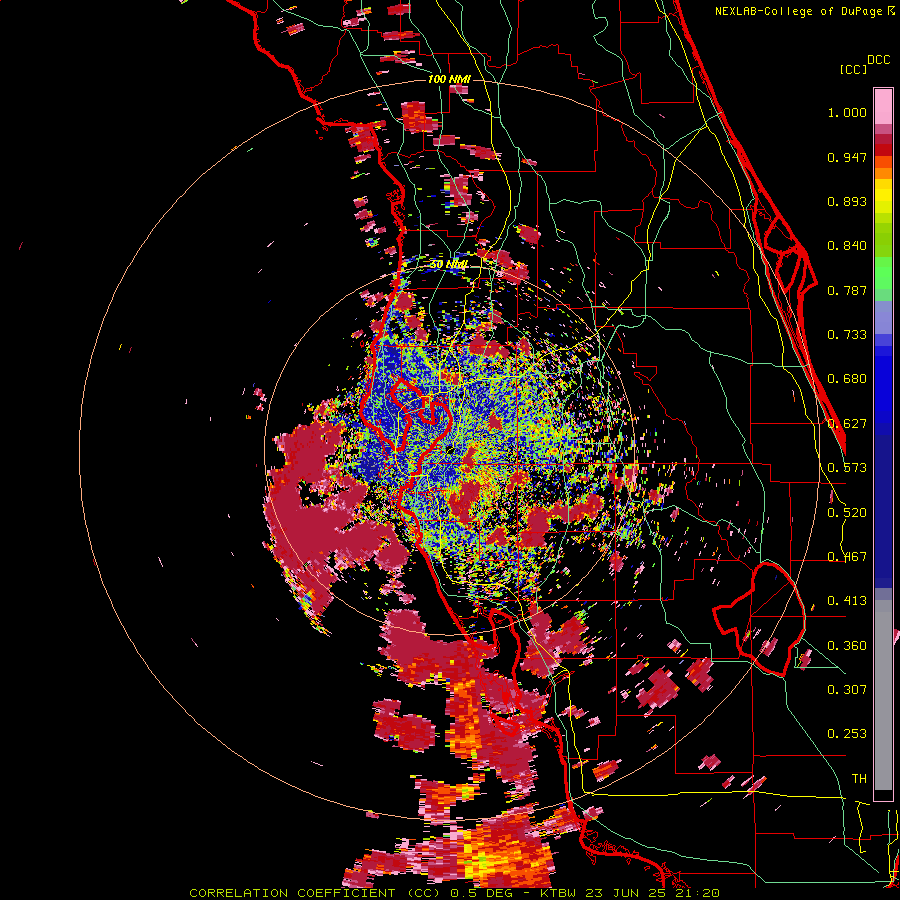900x900 pixels.
Task: Click the 0.733 legend value
Action: 847,335
